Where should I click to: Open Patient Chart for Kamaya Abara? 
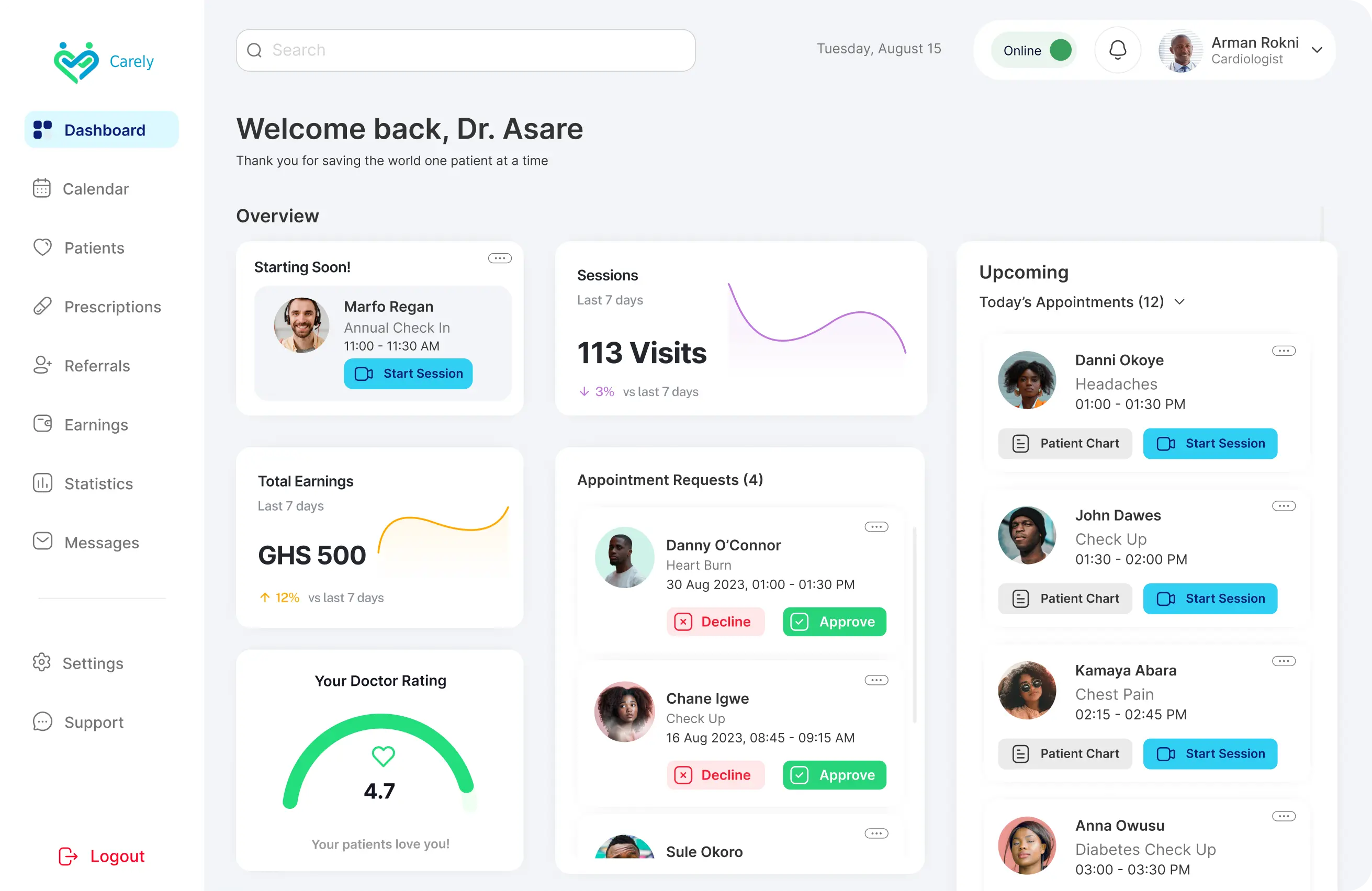[x=1065, y=753]
